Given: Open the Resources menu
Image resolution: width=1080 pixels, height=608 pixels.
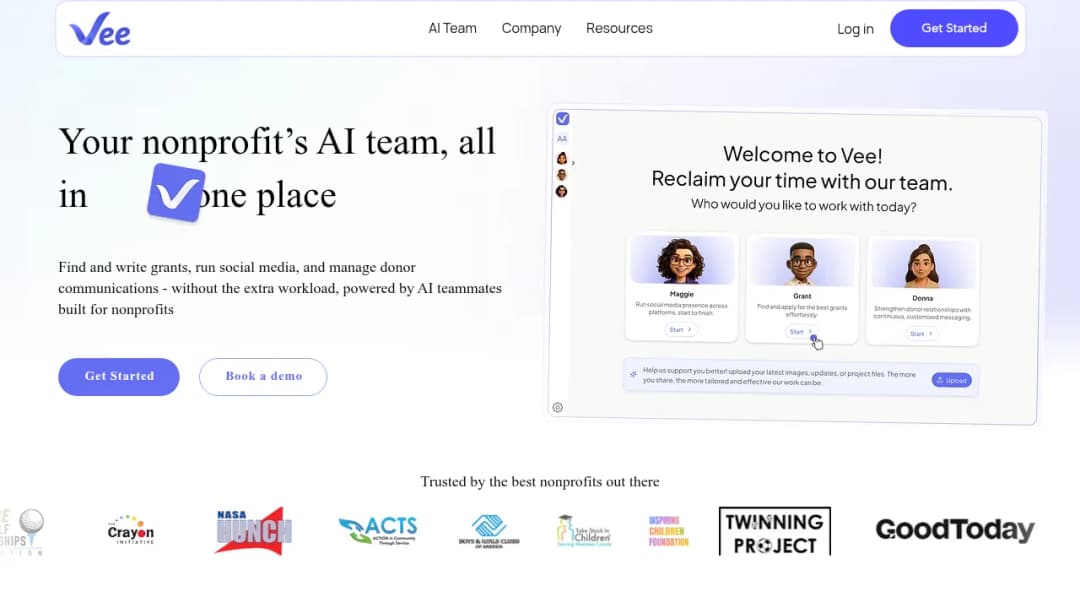Looking at the screenshot, I should pyautogui.click(x=619, y=28).
